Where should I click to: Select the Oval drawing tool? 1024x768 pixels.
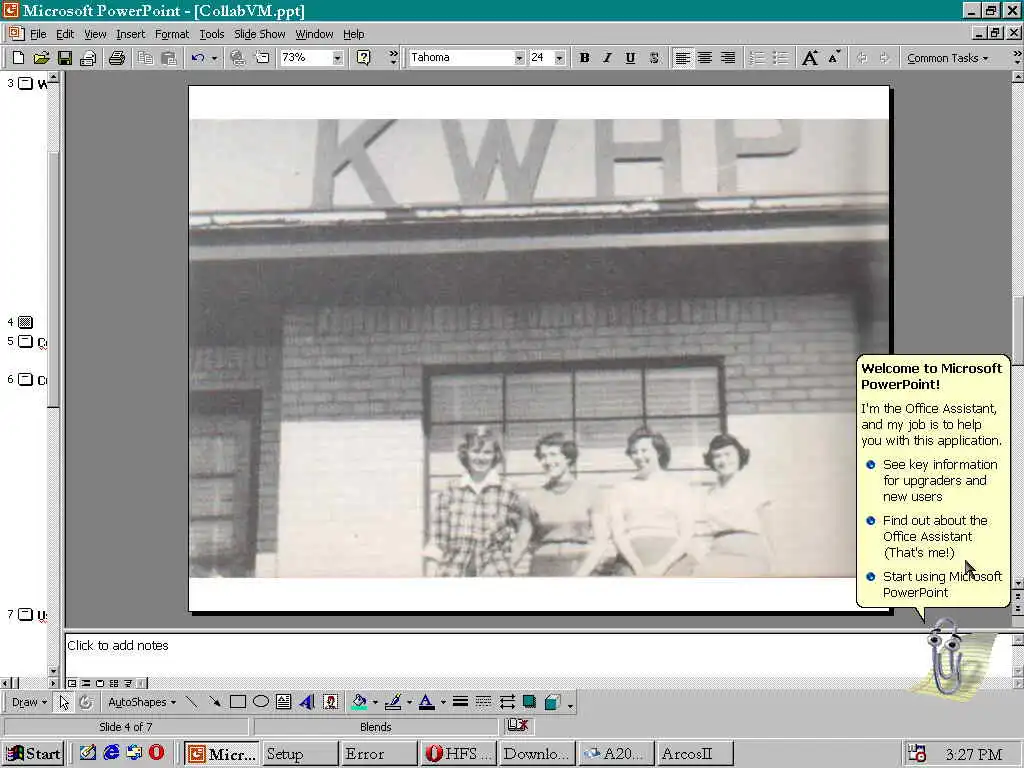pos(261,702)
